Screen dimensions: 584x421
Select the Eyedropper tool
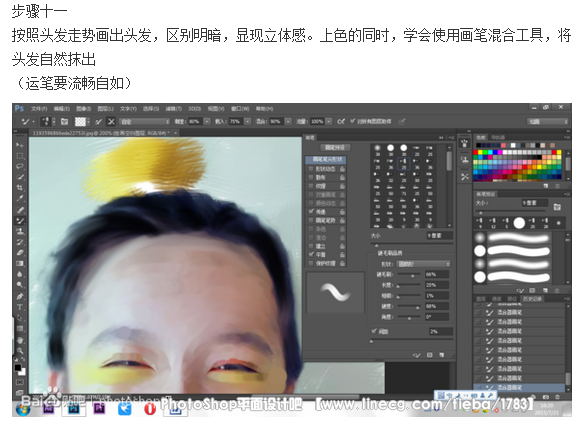[x=20, y=199]
